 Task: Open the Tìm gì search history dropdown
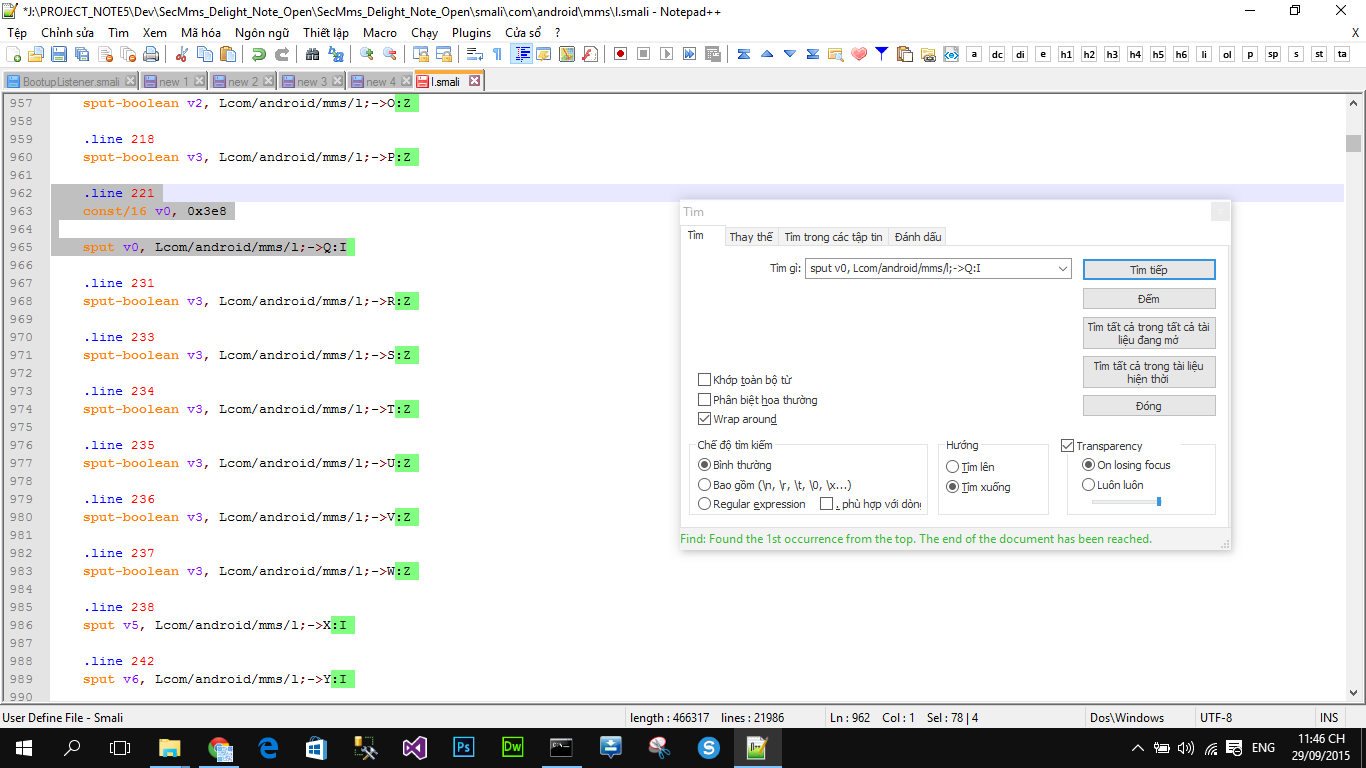coord(1062,268)
